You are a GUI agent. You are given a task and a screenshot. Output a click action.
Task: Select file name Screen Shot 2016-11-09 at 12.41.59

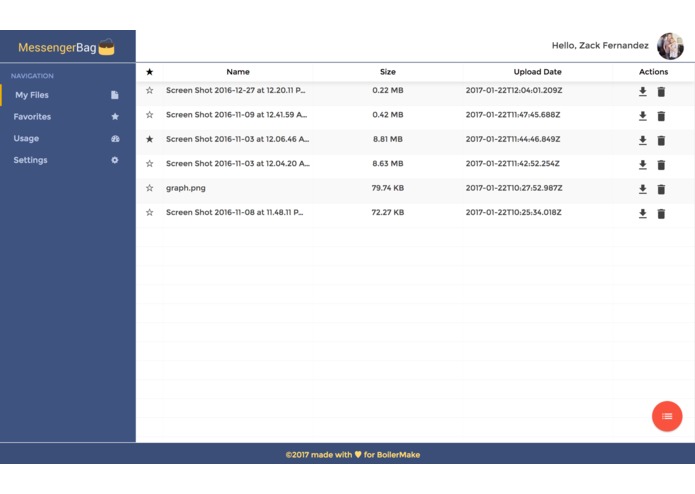pyautogui.click(x=236, y=115)
